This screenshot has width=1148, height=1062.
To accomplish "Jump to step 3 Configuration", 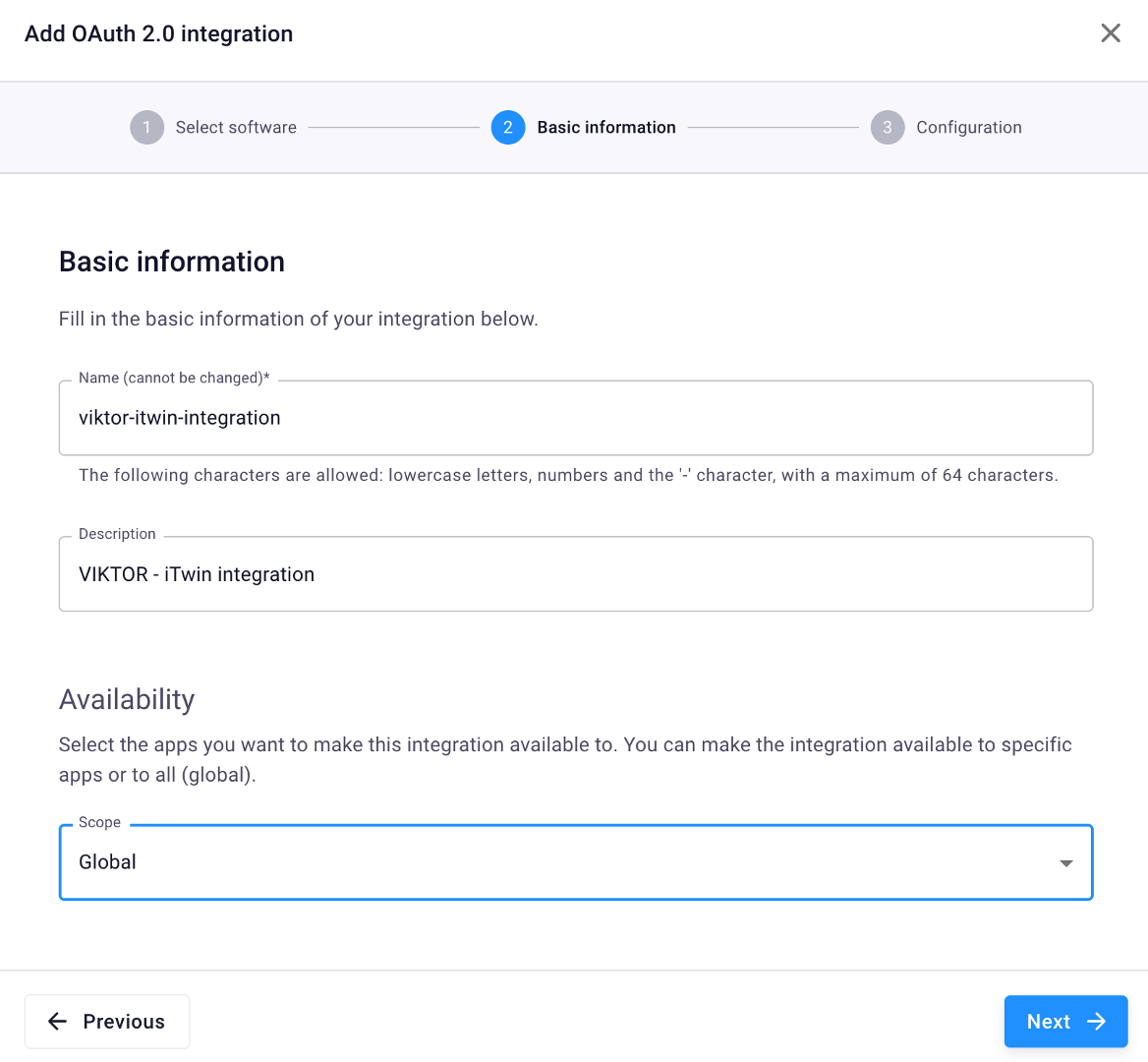I will click(x=946, y=128).
